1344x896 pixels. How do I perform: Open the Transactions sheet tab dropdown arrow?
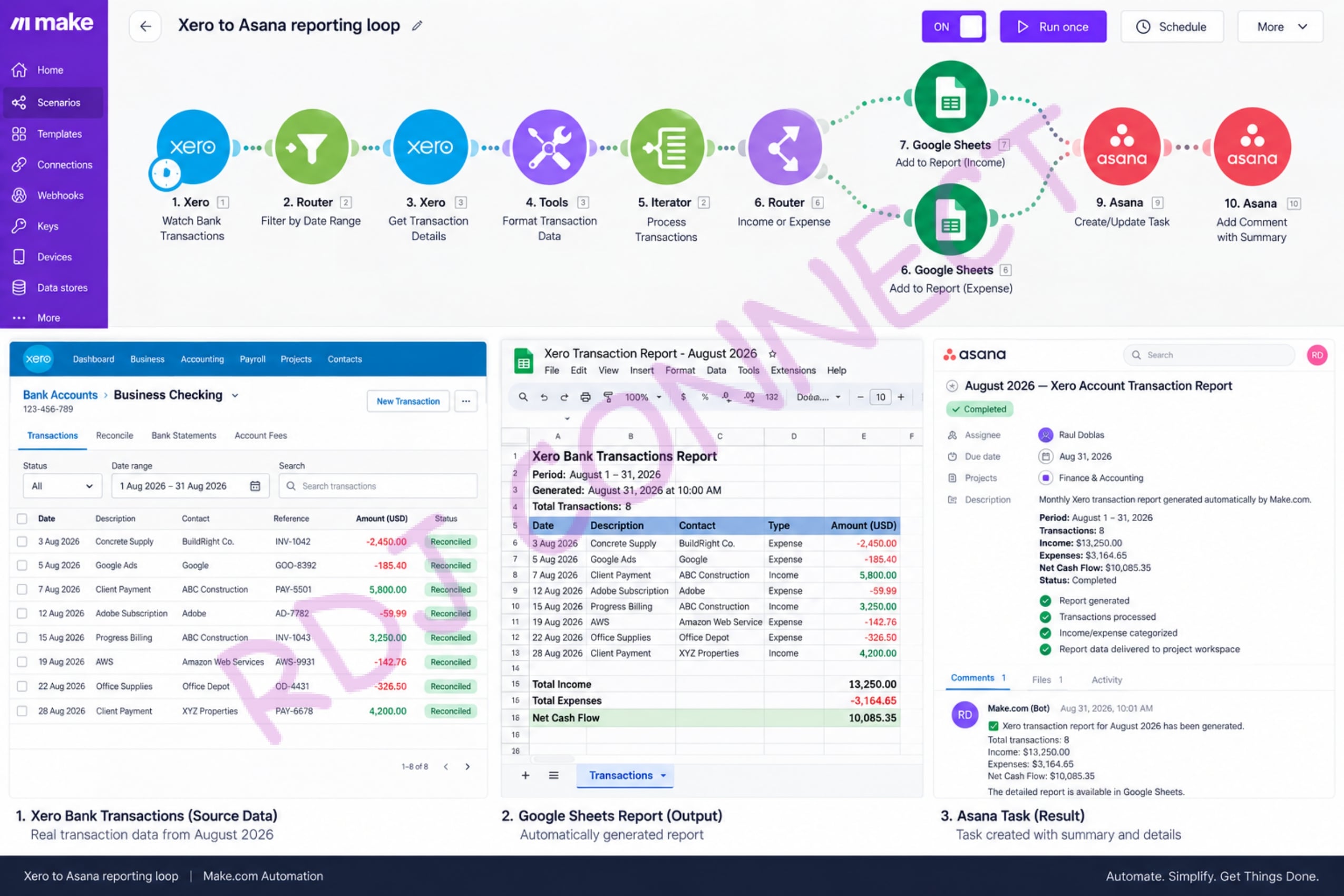click(664, 776)
